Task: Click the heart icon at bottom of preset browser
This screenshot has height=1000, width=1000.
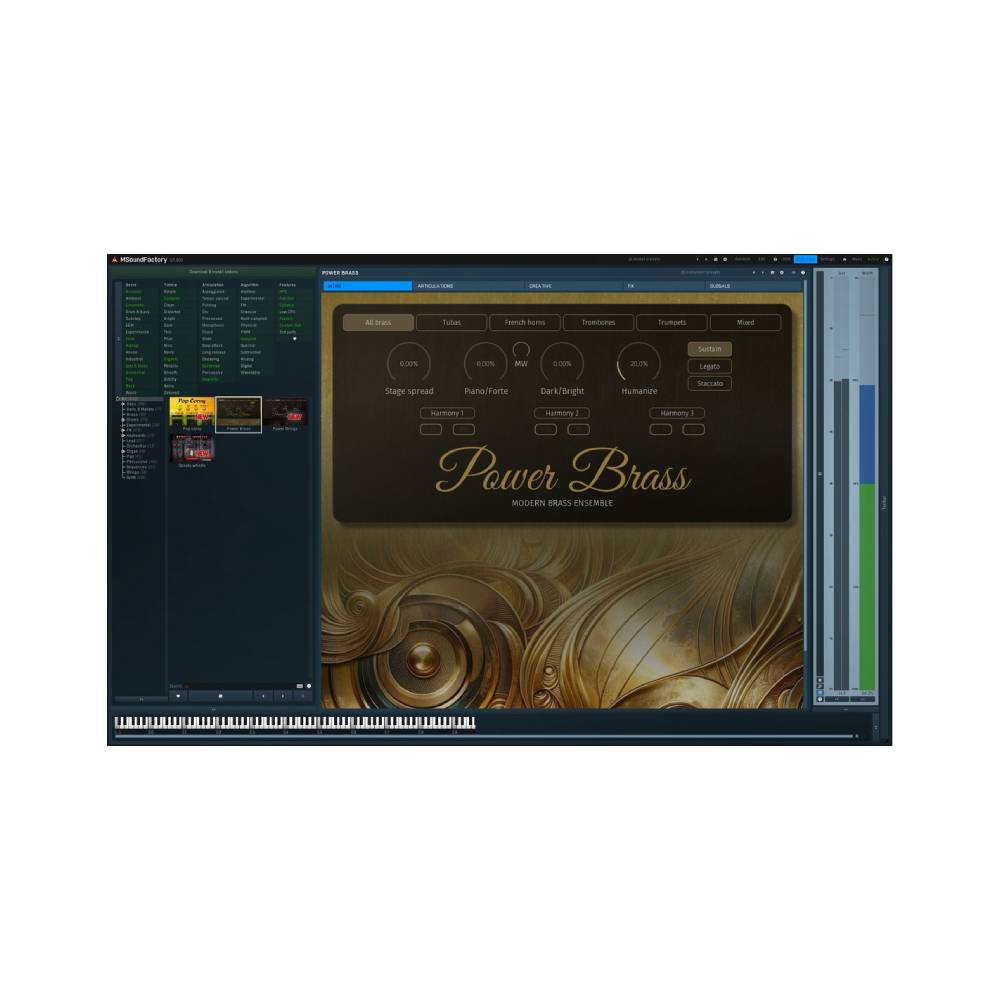Action: [x=179, y=695]
